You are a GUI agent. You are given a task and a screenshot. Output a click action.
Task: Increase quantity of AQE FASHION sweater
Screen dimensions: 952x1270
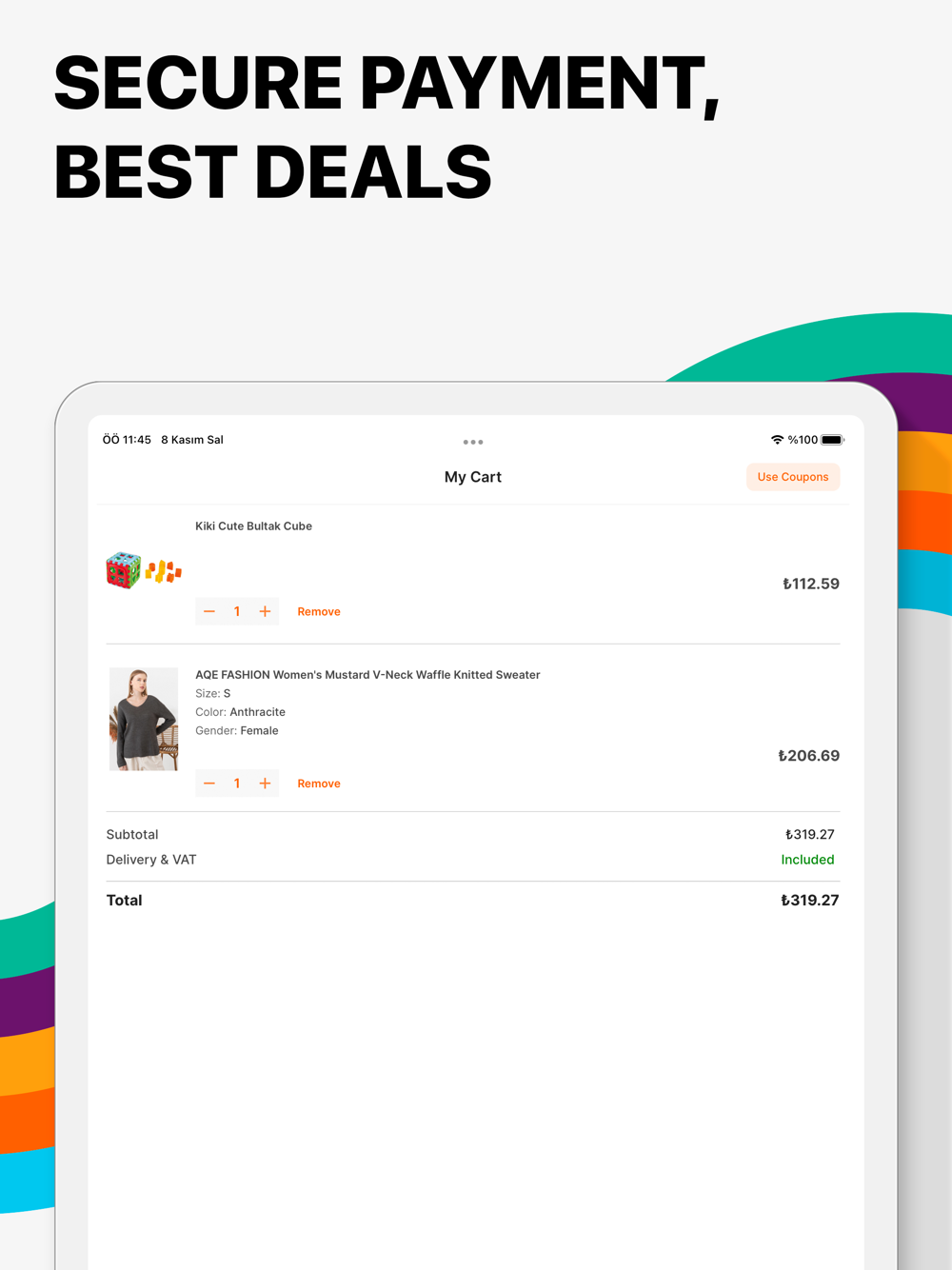tap(265, 784)
